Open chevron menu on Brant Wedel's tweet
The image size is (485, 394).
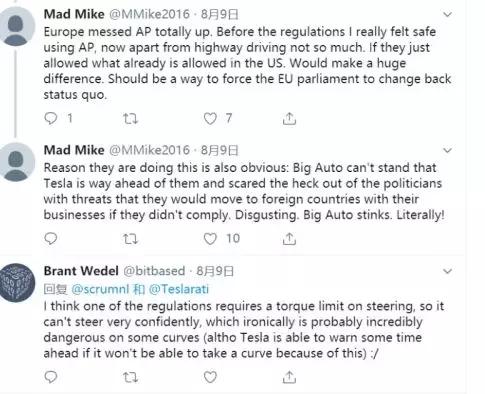point(447,271)
